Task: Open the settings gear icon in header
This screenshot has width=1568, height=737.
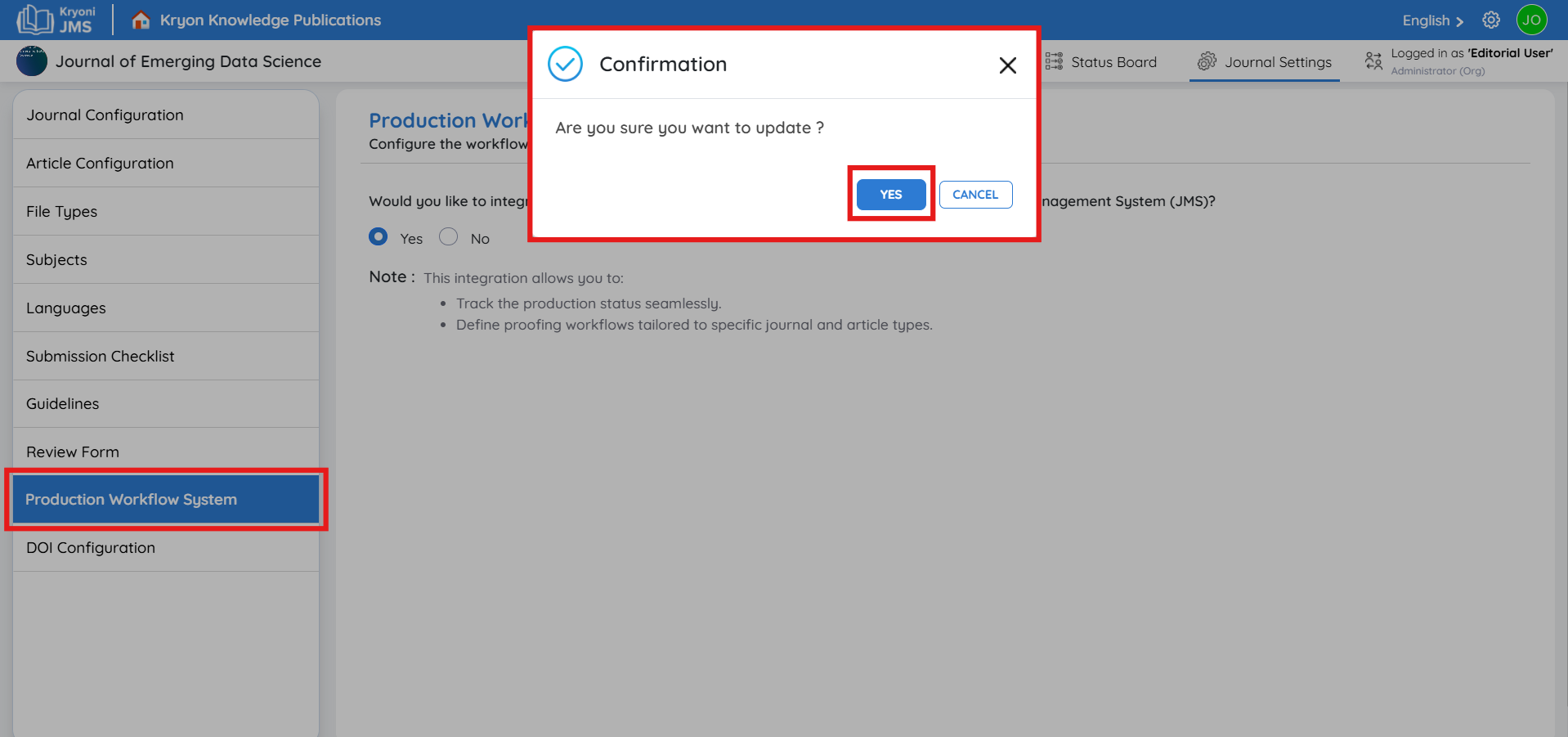Action: 1491,20
